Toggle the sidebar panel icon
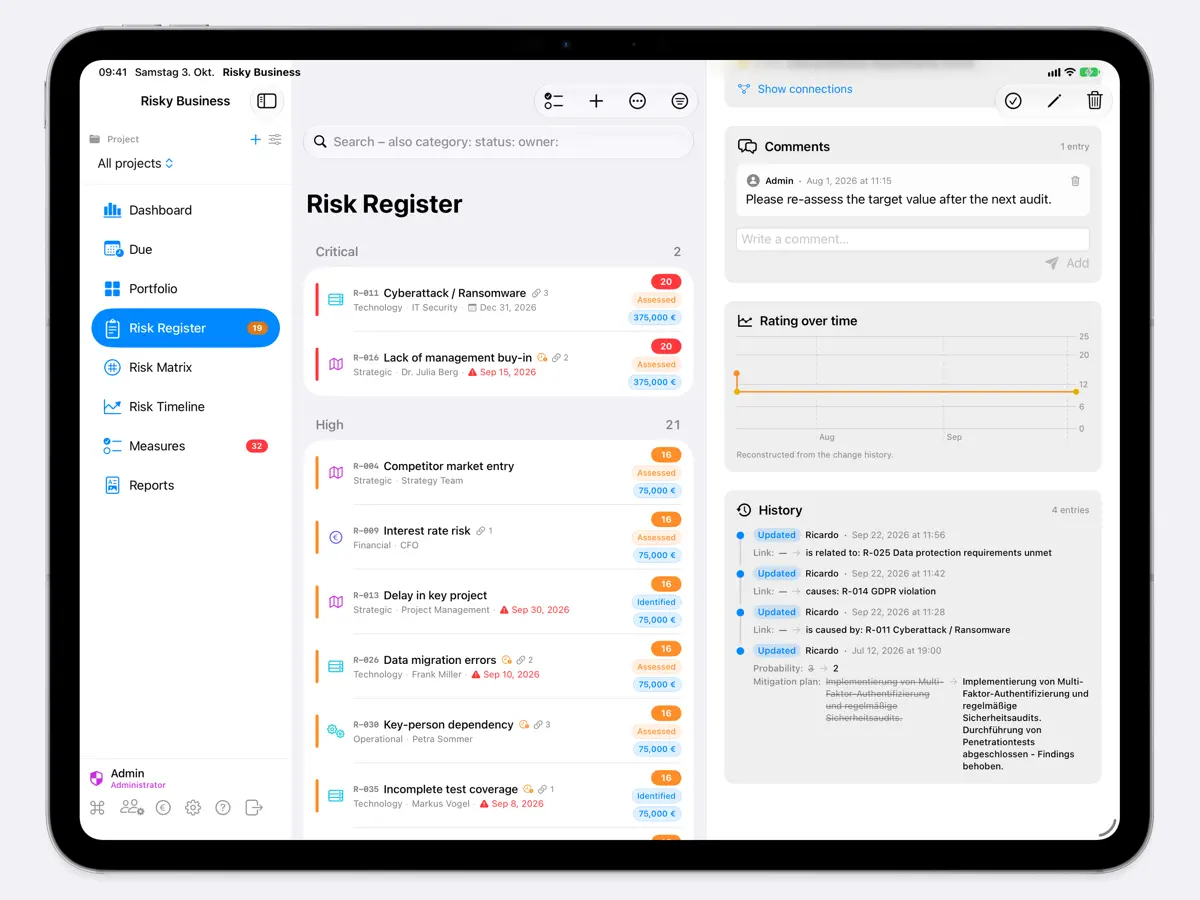The width and height of the screenshot is (1200, 900). [x=266, y=101]
